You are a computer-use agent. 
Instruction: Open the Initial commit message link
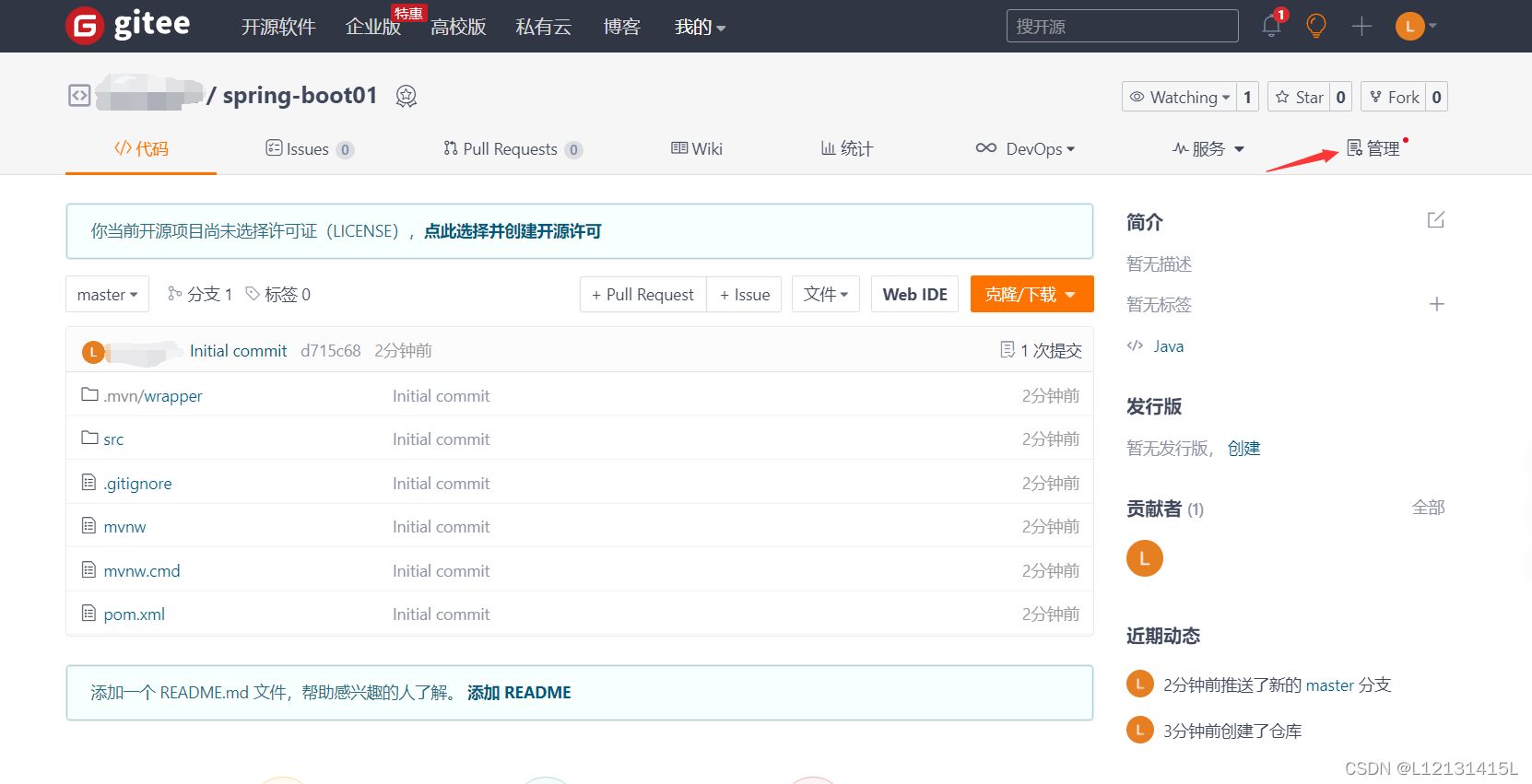238,350
